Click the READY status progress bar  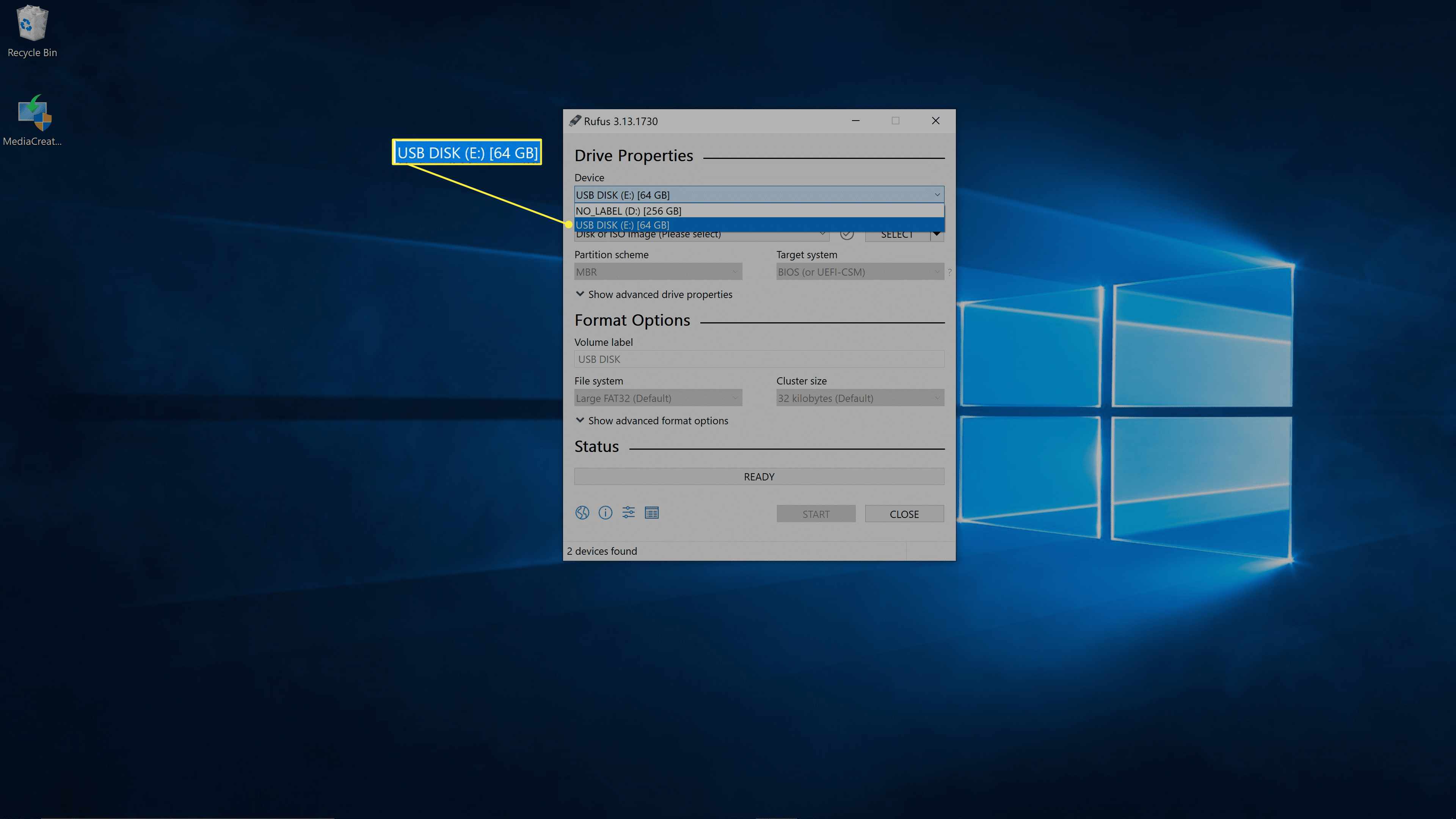[759, 477]
